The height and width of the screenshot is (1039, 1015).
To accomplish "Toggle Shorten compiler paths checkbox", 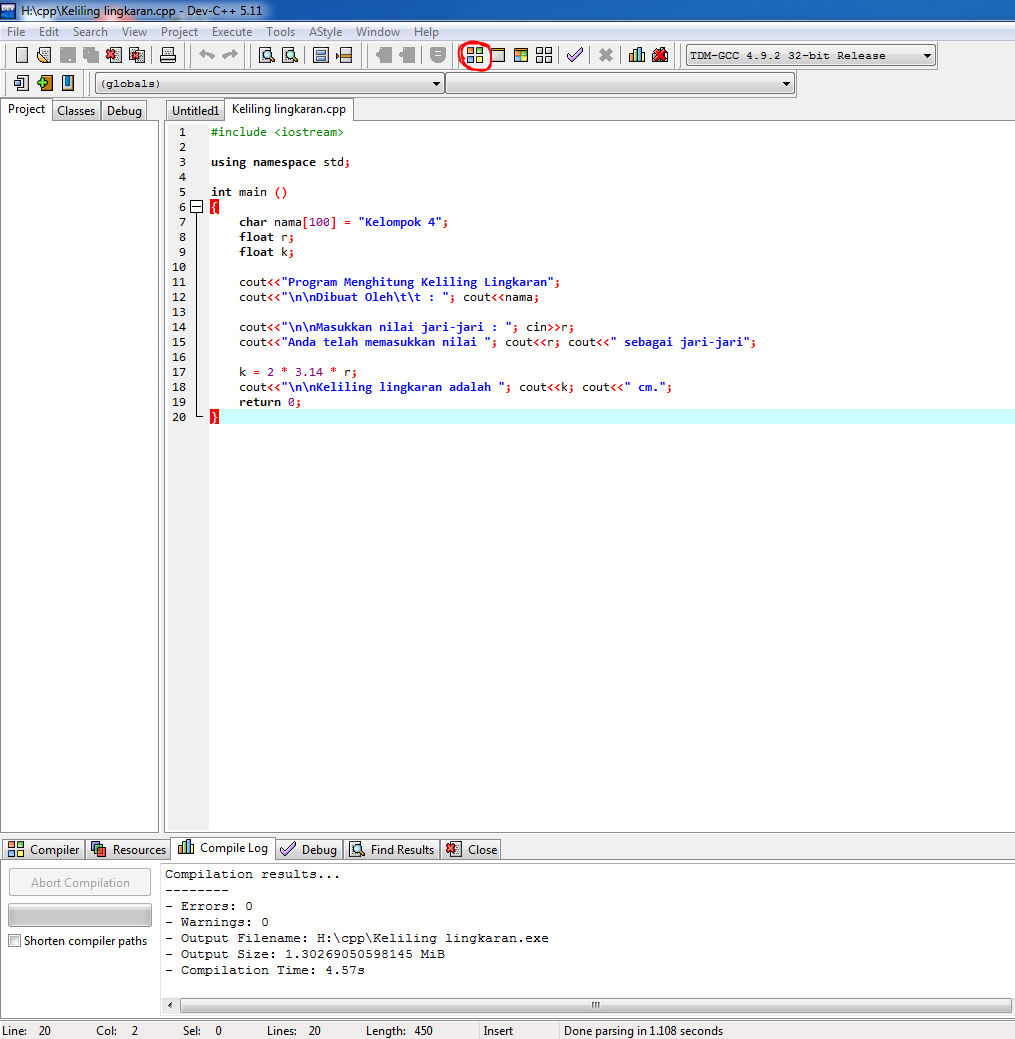I will (15, 940).
